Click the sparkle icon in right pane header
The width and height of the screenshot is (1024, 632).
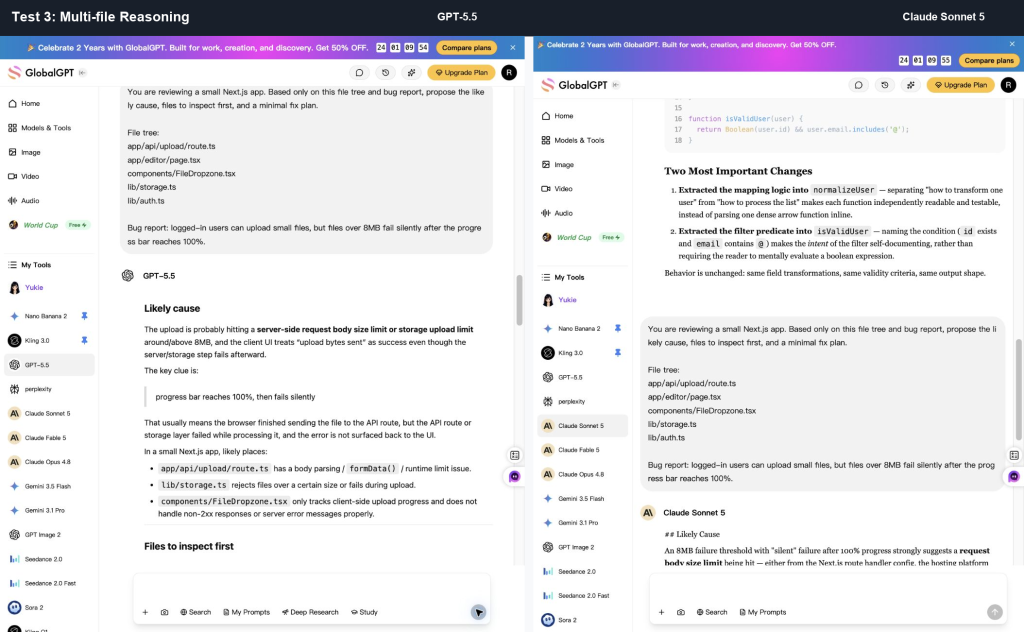coord(911,85)
